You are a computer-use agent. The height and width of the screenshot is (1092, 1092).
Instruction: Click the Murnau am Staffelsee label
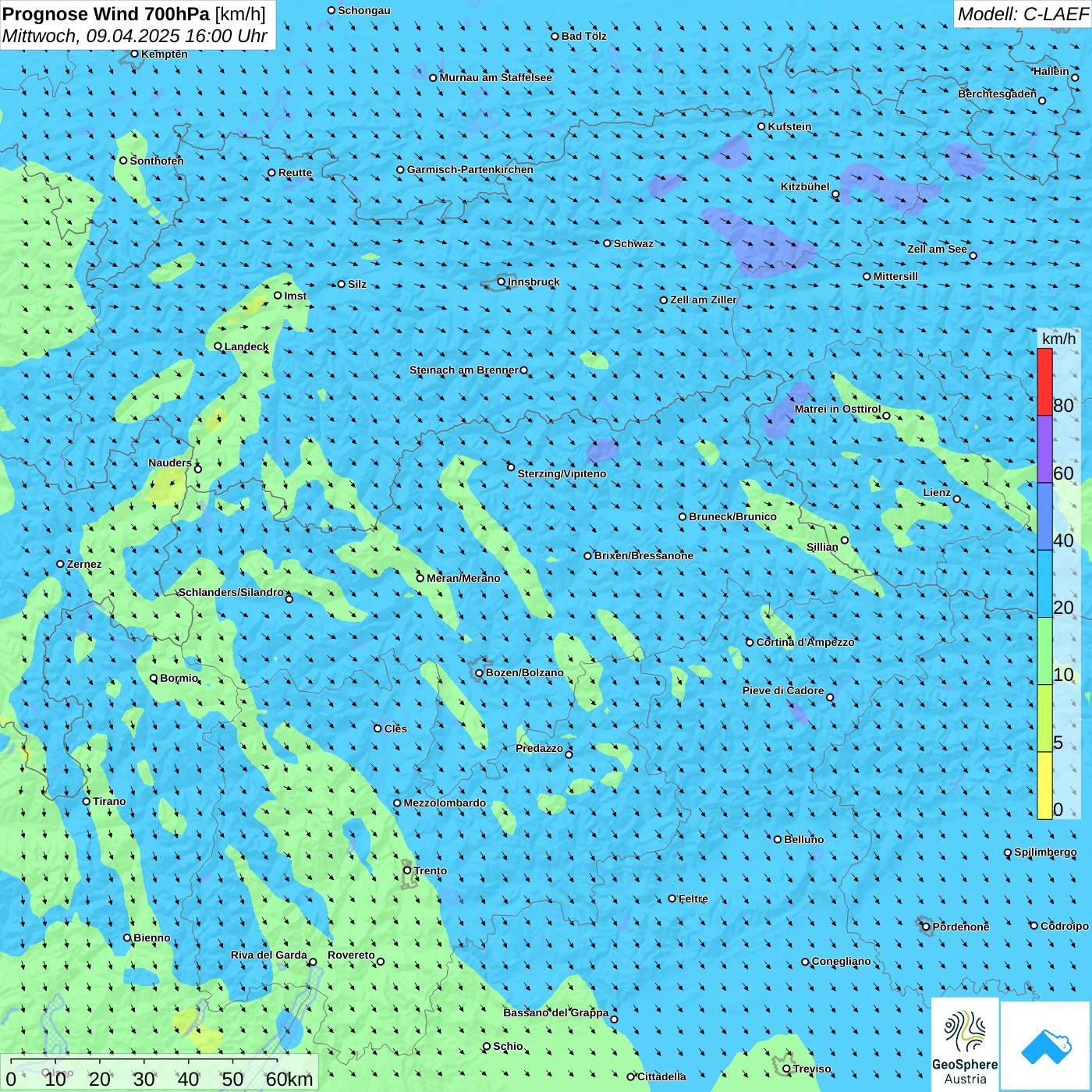[495, 78]
